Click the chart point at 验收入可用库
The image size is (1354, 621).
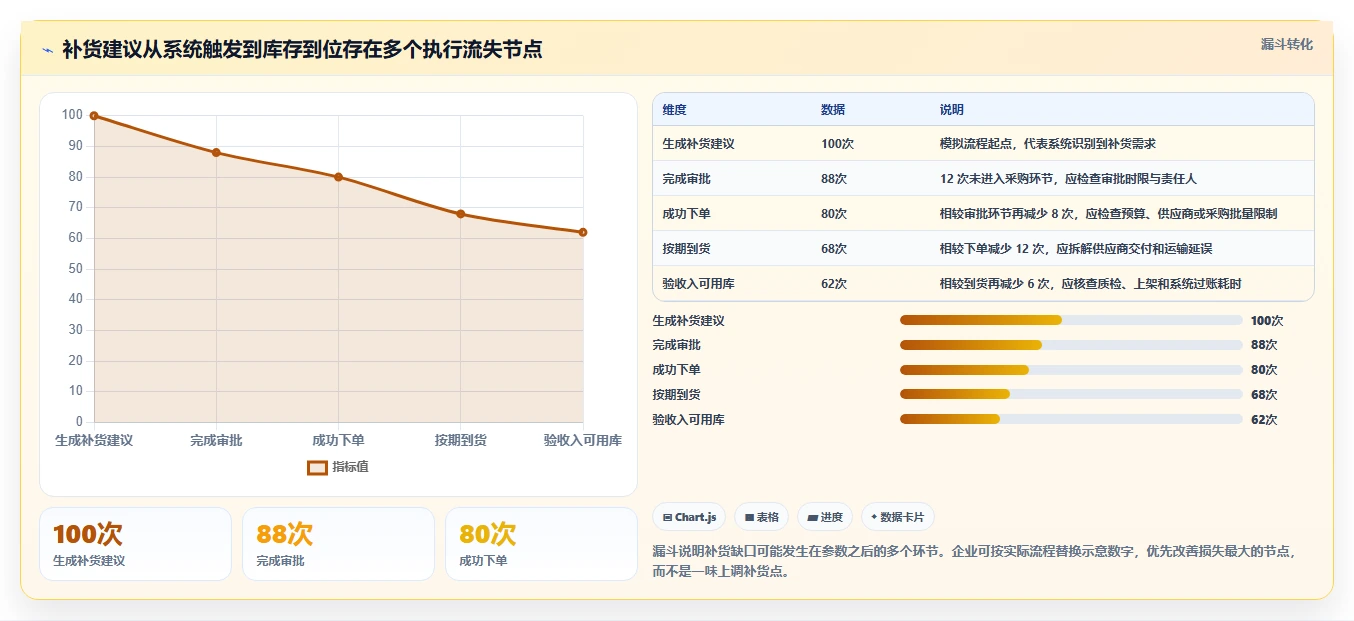[583, 232]
